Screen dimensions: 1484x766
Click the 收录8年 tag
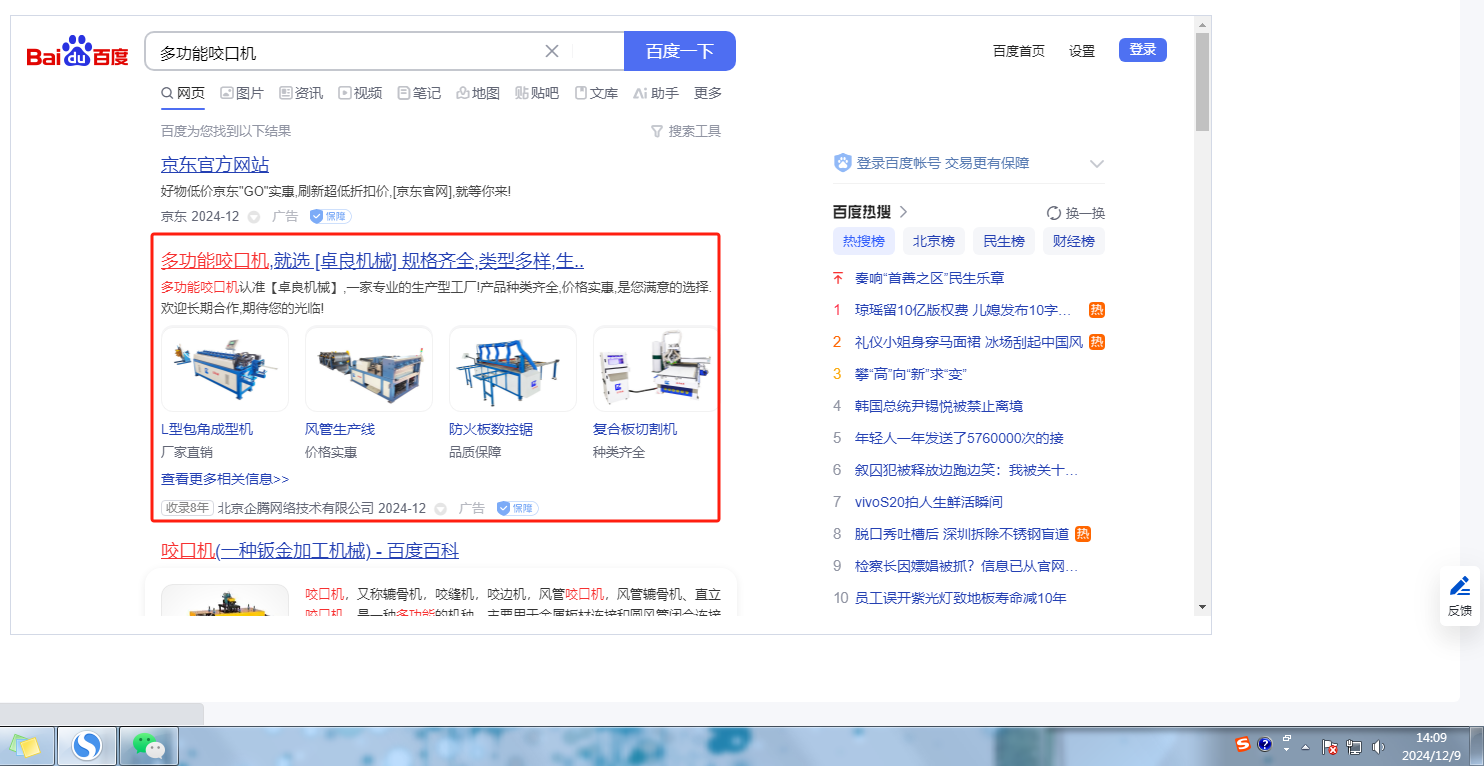click(x=188, y=508)
